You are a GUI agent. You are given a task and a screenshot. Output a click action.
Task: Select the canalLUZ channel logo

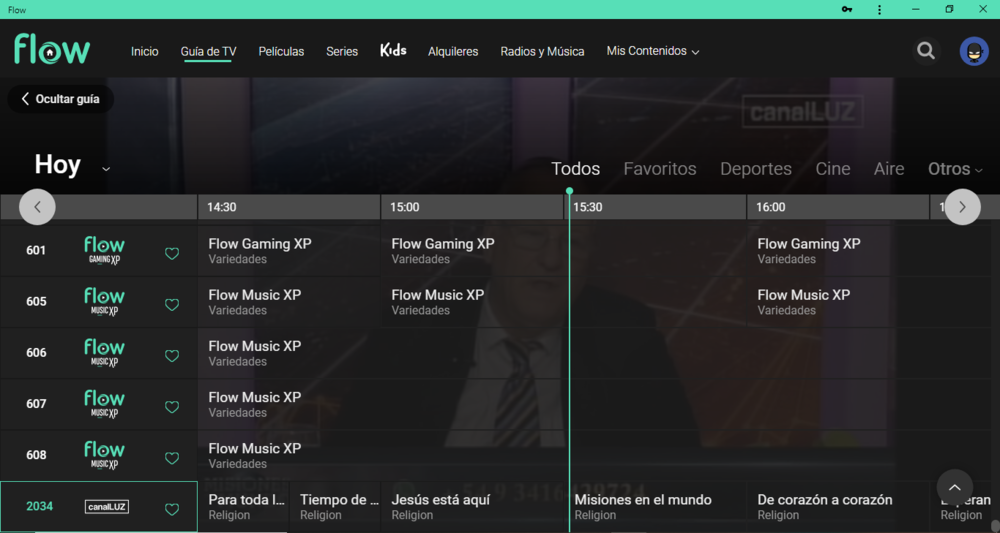point(106,507)
